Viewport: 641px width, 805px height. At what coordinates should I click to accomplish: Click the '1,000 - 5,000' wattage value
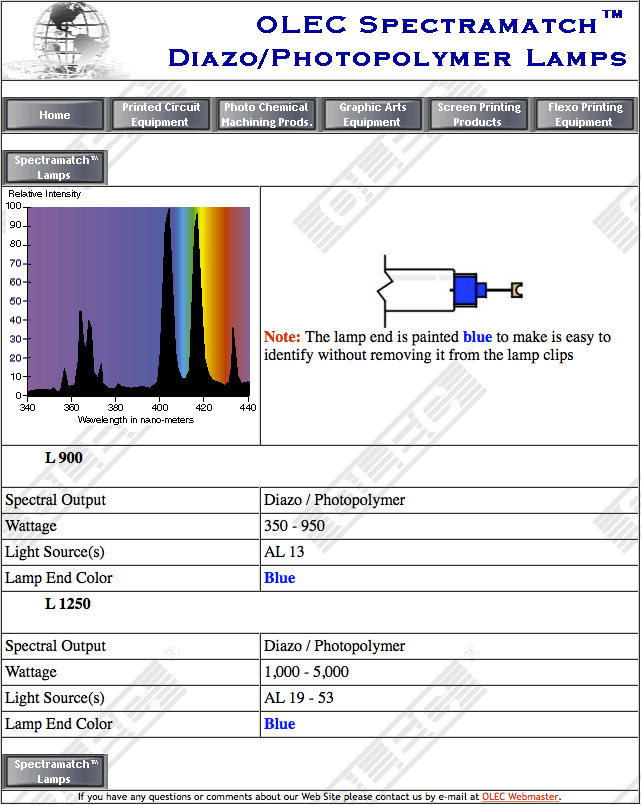[306, 672]
